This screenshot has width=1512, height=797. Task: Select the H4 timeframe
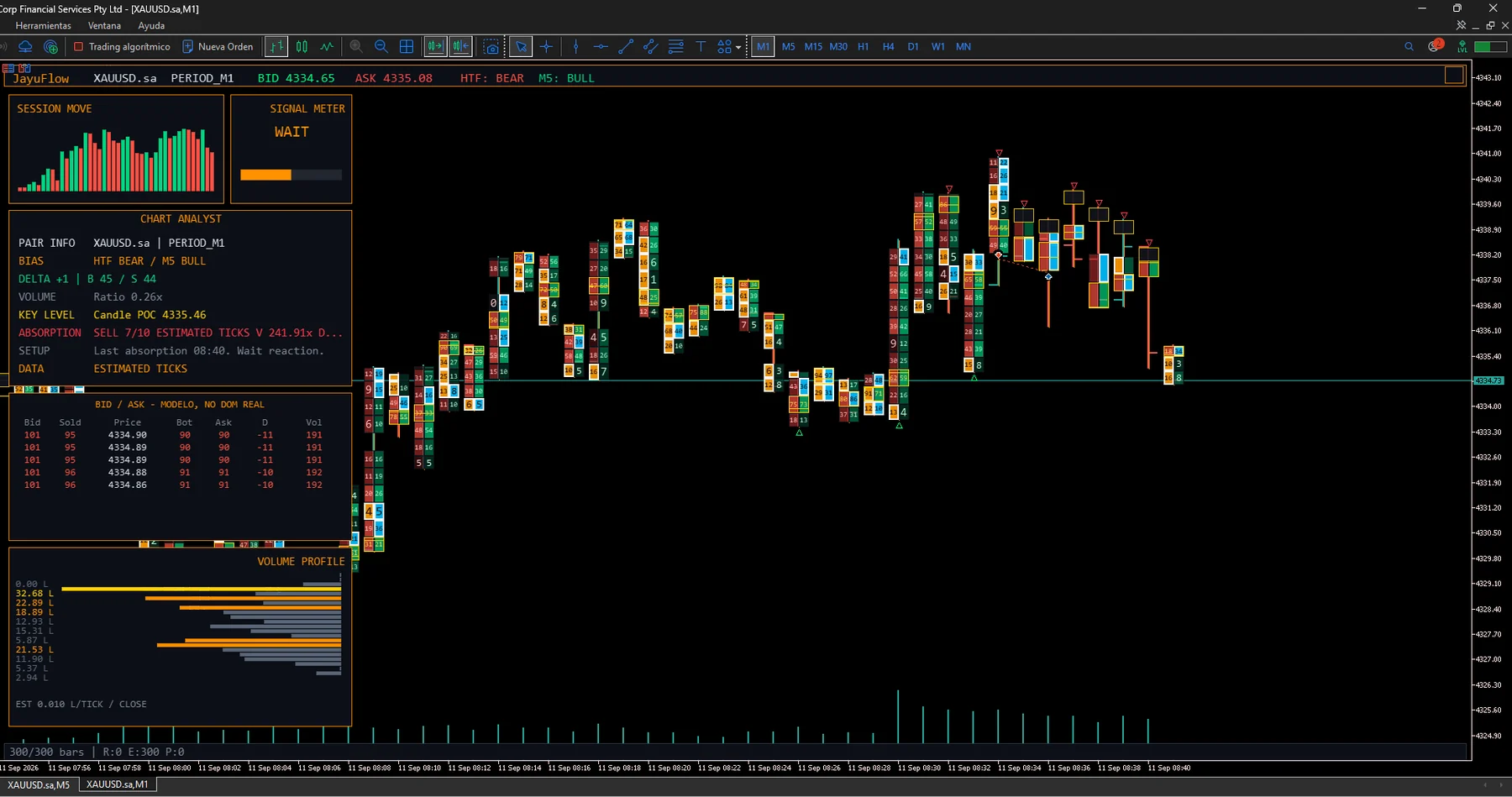tap(888, 47)
